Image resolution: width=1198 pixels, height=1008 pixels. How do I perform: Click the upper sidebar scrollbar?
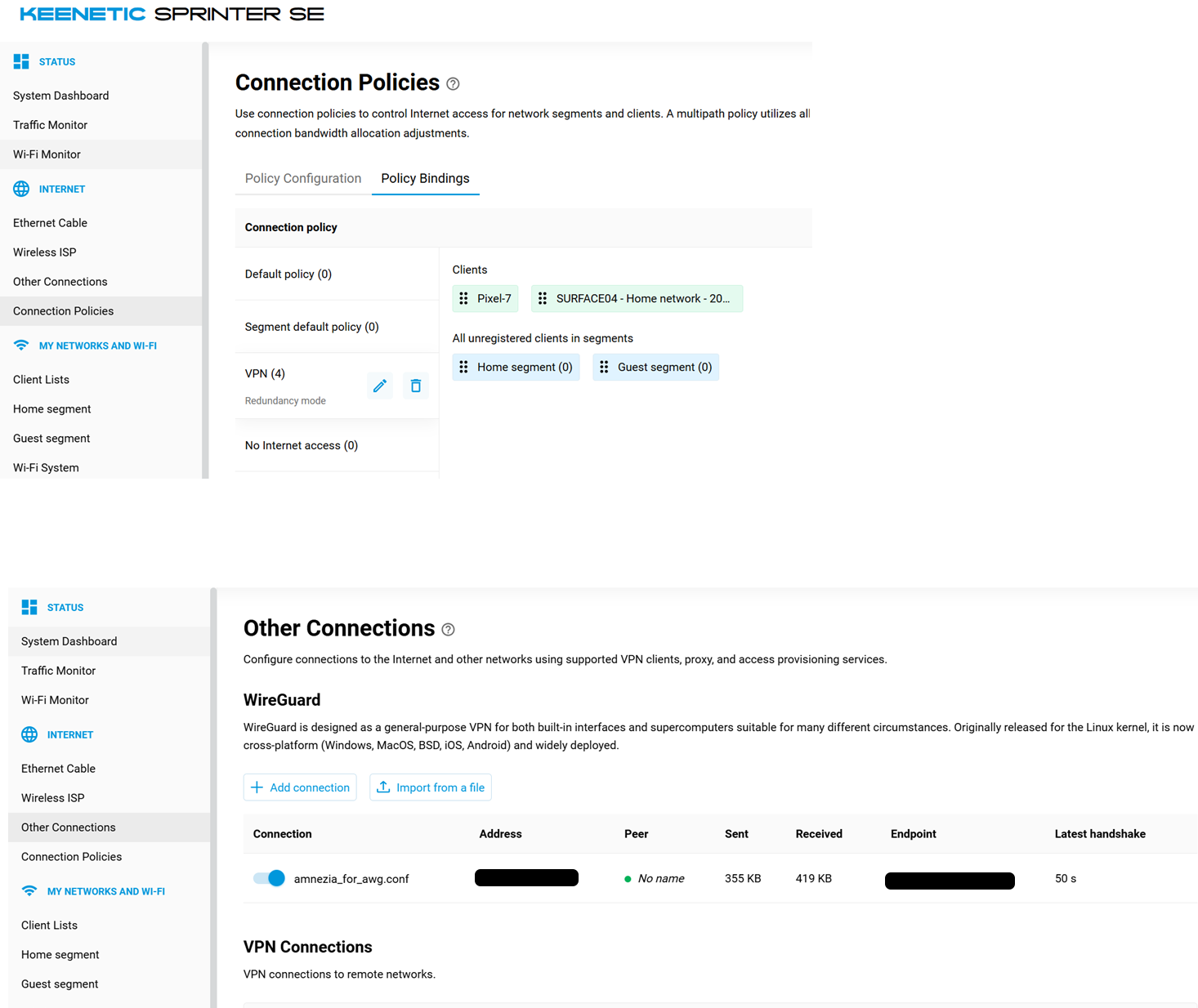coord(205,260)
